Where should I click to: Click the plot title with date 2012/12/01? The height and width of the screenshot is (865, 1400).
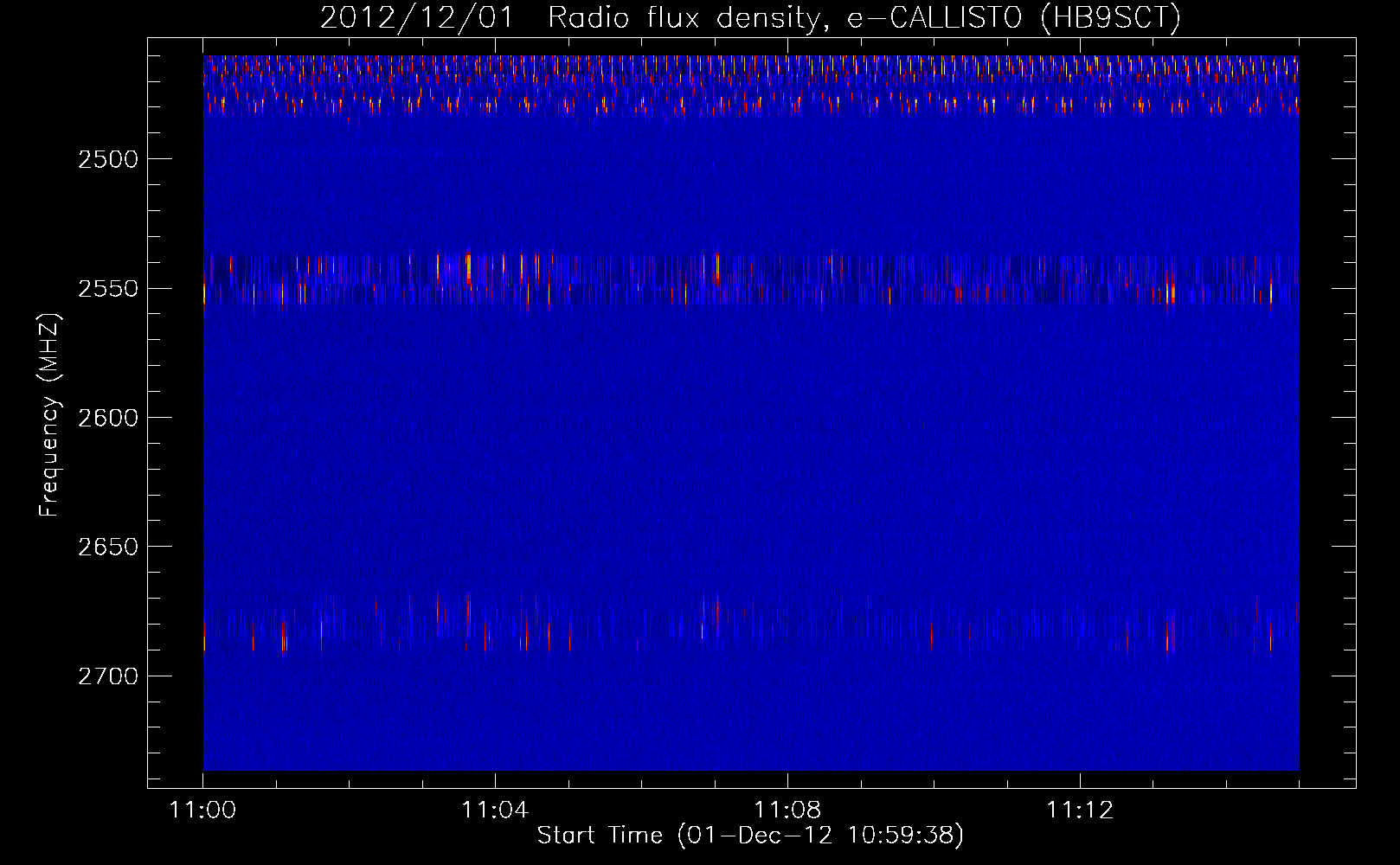point(750,17)
